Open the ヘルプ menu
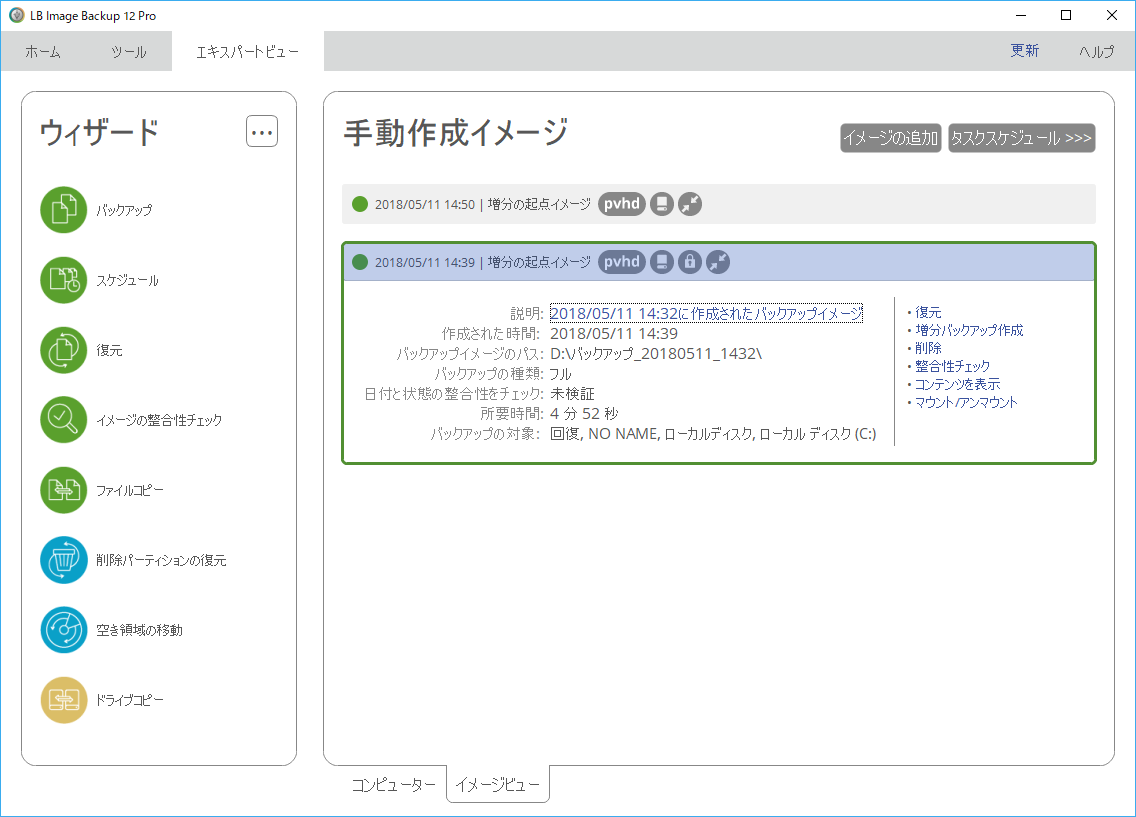 (x=1096, y=52)
